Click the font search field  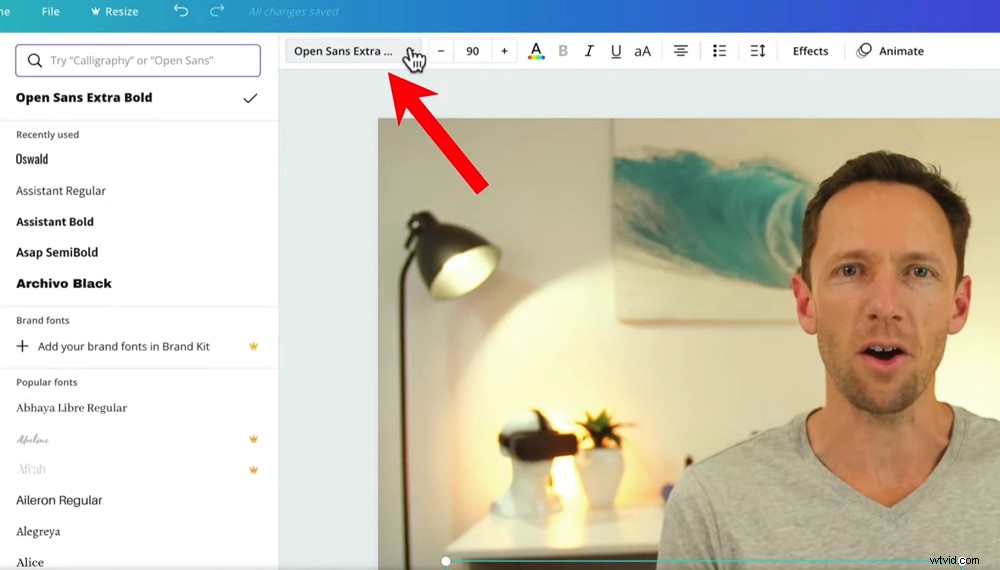[138, 60]
